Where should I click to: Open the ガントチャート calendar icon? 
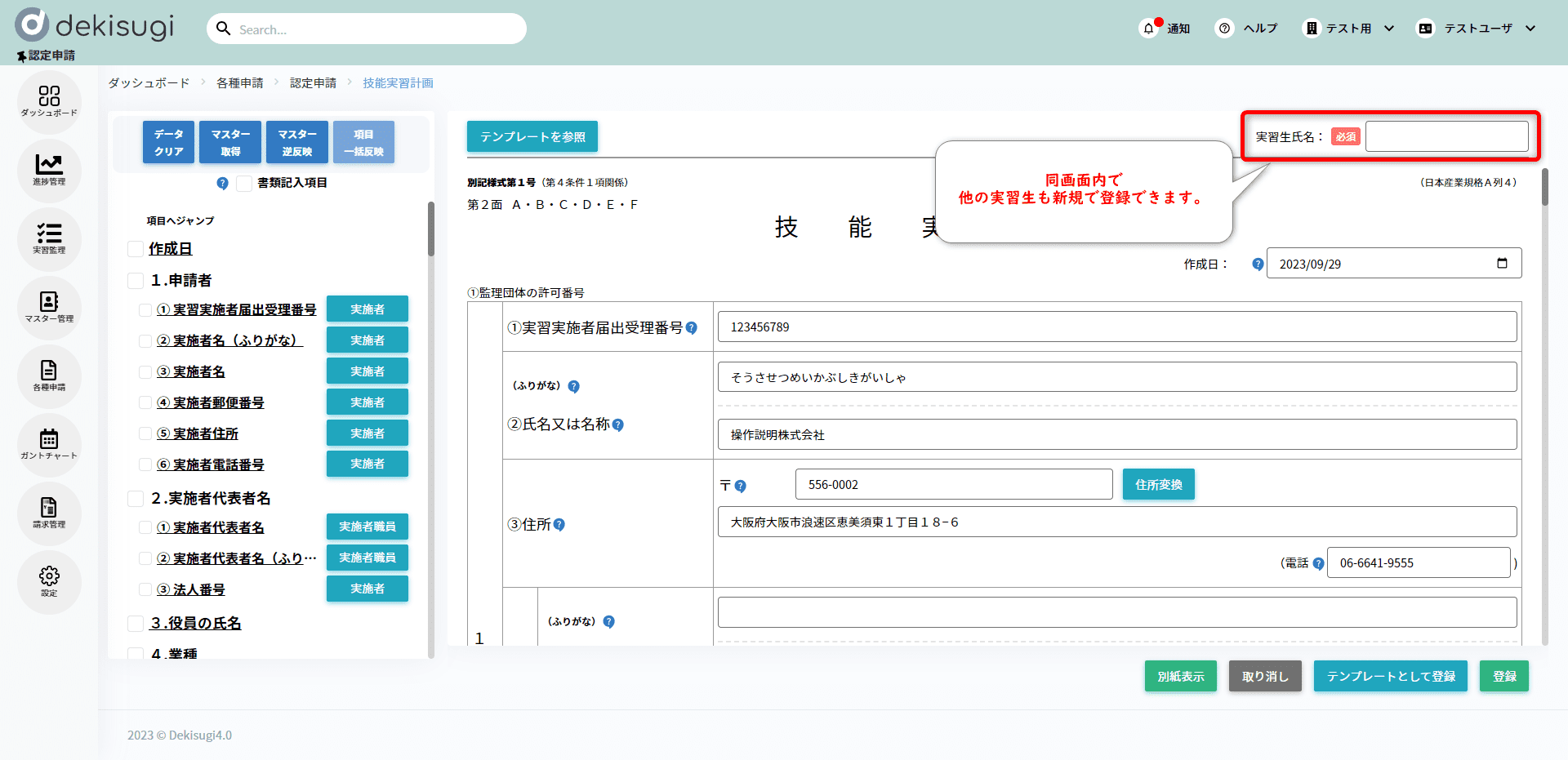49,444
